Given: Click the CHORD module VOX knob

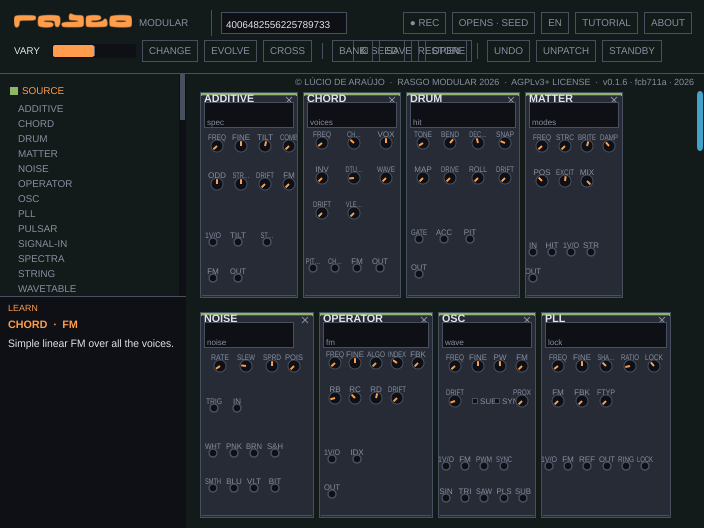Looking at the screenshot, I should click(386, 143).
